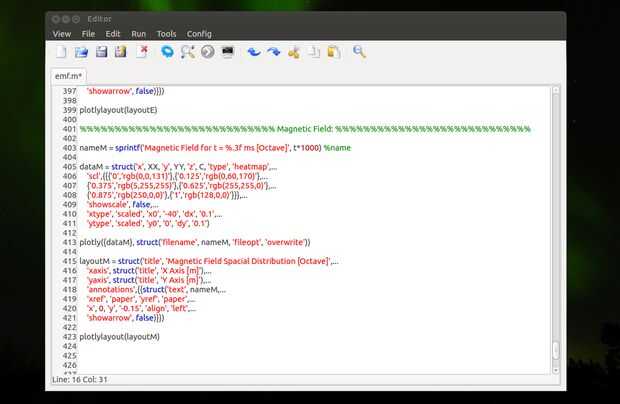Paste with the clipboard icon
This screenshot has width=620, height=404.
point(334,52)
